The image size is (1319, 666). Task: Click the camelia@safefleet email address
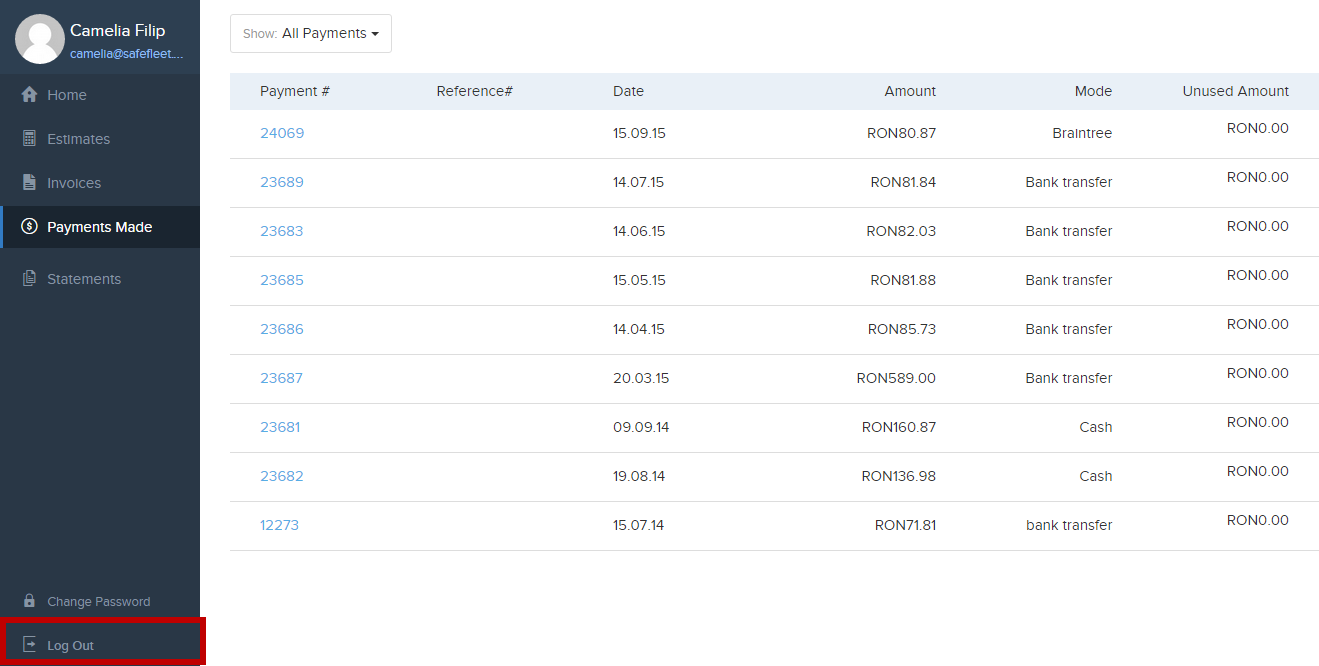[x=126, y=54]
